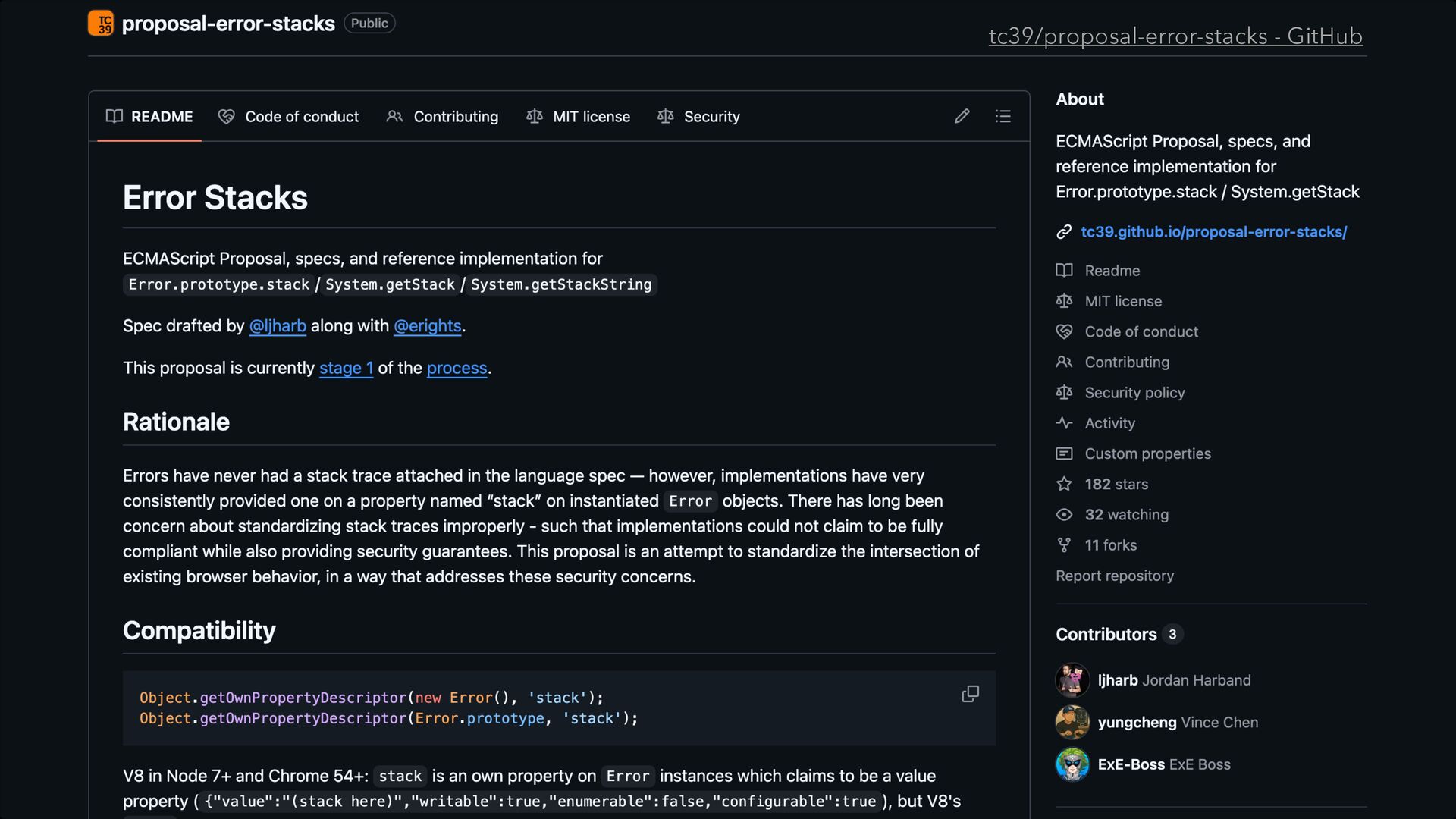Copy the code block with copy icon

[x=970, y=694]
